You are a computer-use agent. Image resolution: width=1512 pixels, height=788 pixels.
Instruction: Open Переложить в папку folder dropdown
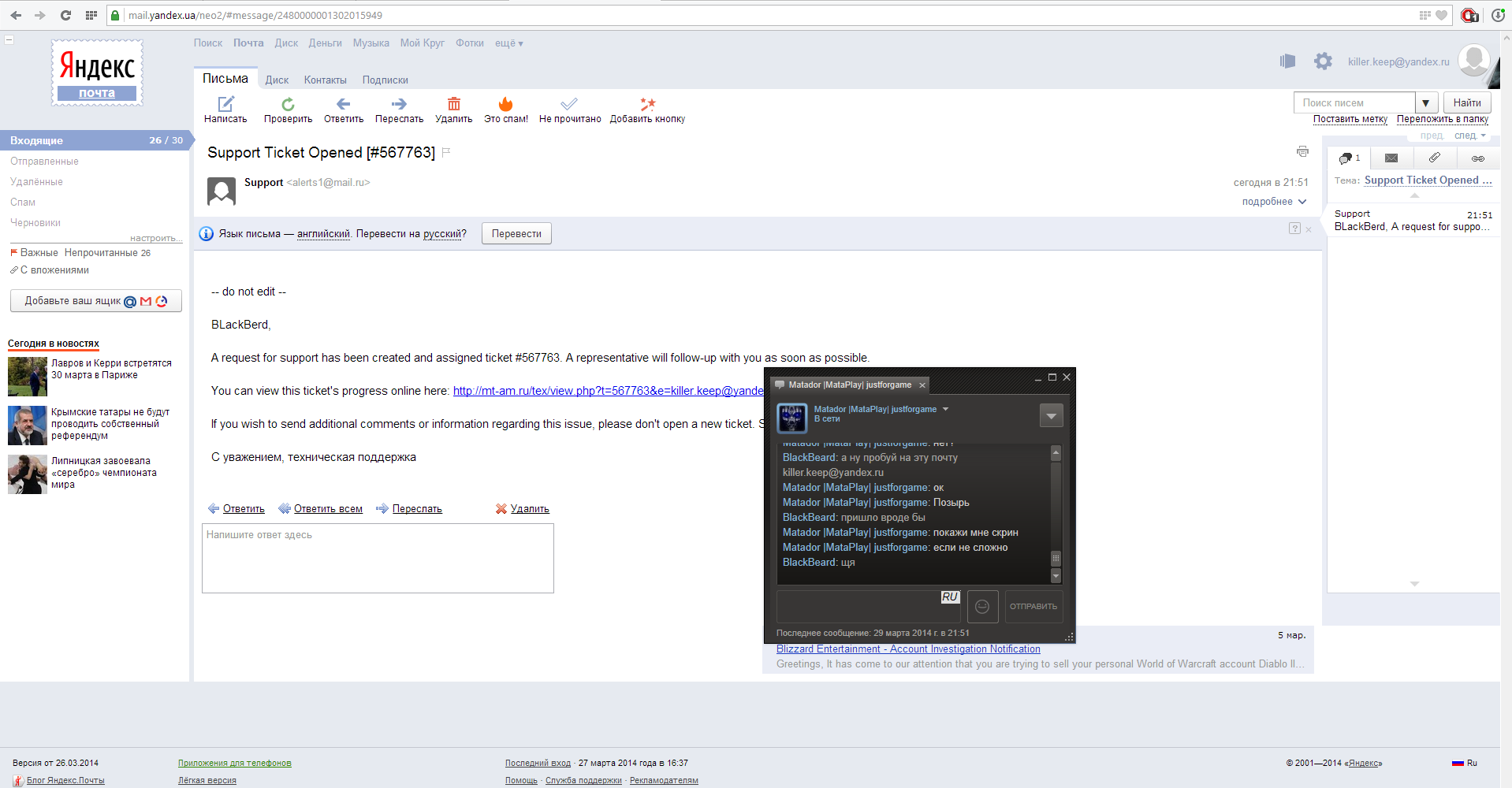click(1443, 120)
